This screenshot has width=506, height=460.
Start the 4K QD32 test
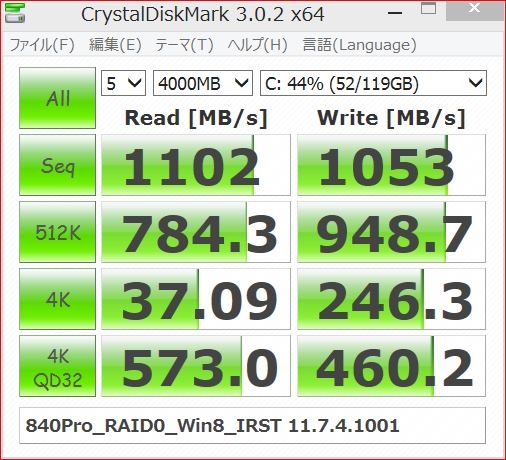pos(58,366)
